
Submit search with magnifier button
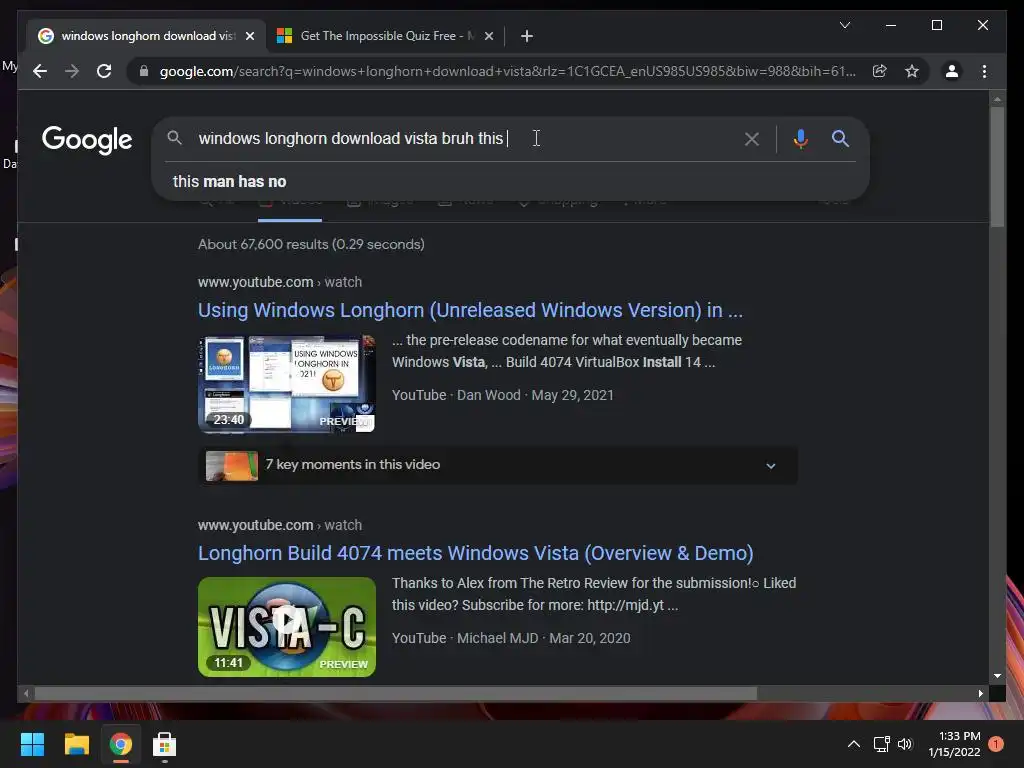click(x=840, y=138)
